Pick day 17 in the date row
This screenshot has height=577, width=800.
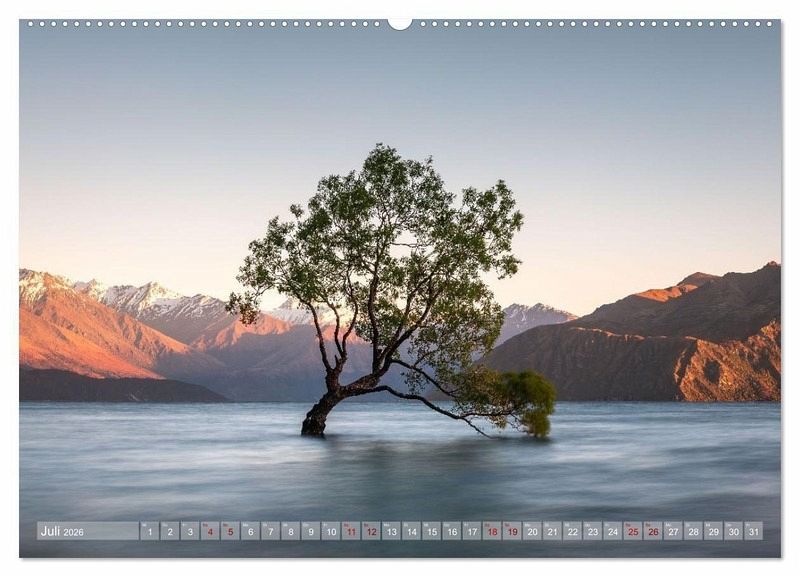(472, 531)
